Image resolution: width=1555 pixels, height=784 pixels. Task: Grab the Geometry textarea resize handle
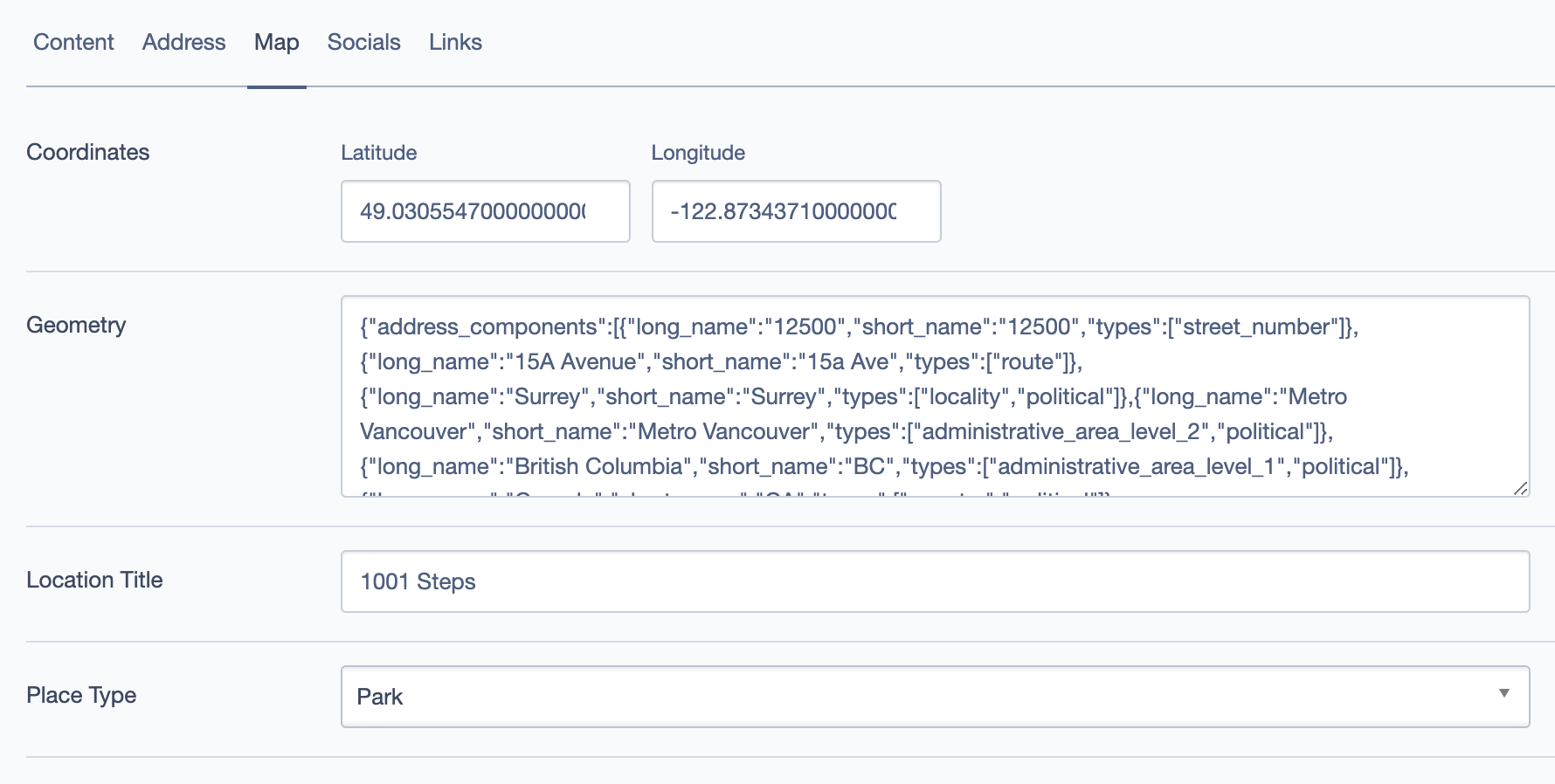click(x=1520, y=488)
